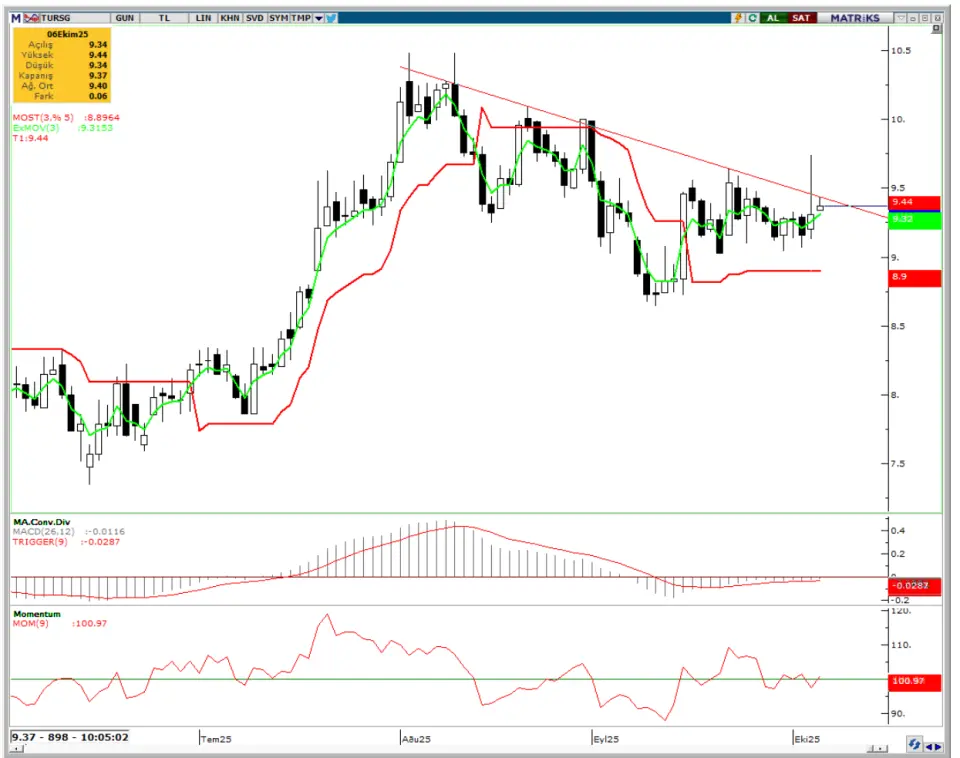Open the SYM menu item
Viewport: 960px width, 758px height.
click(277, 17)
